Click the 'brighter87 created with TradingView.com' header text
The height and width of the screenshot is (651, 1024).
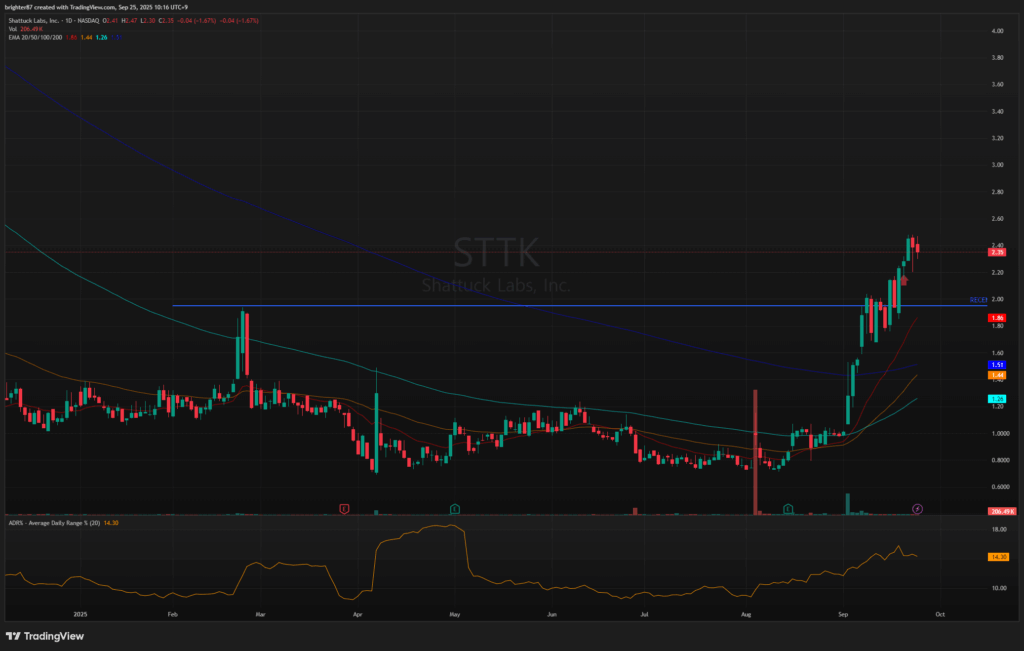tap(60, 7)
